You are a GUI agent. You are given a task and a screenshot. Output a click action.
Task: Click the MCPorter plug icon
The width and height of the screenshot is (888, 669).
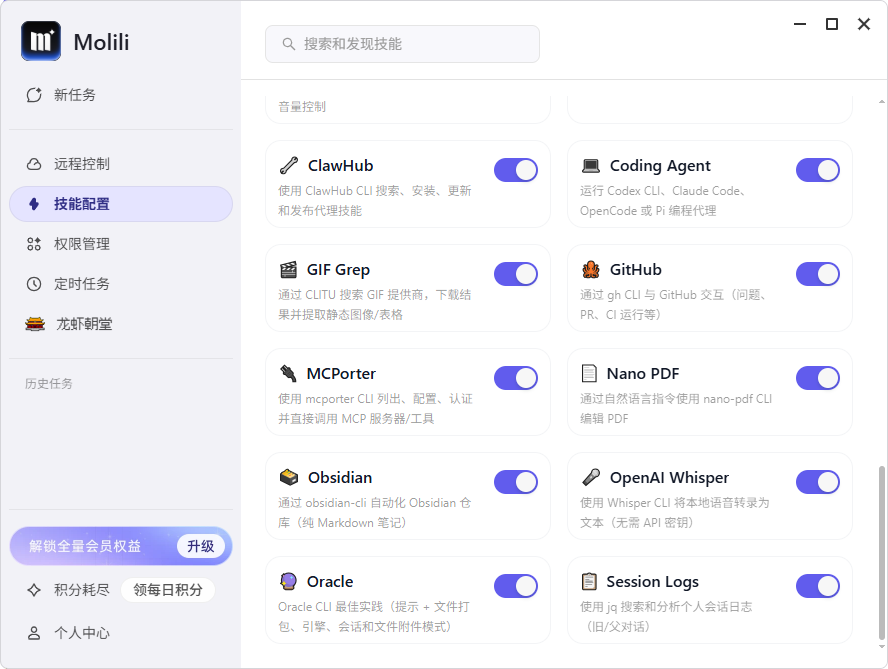[x=288, y=373]
